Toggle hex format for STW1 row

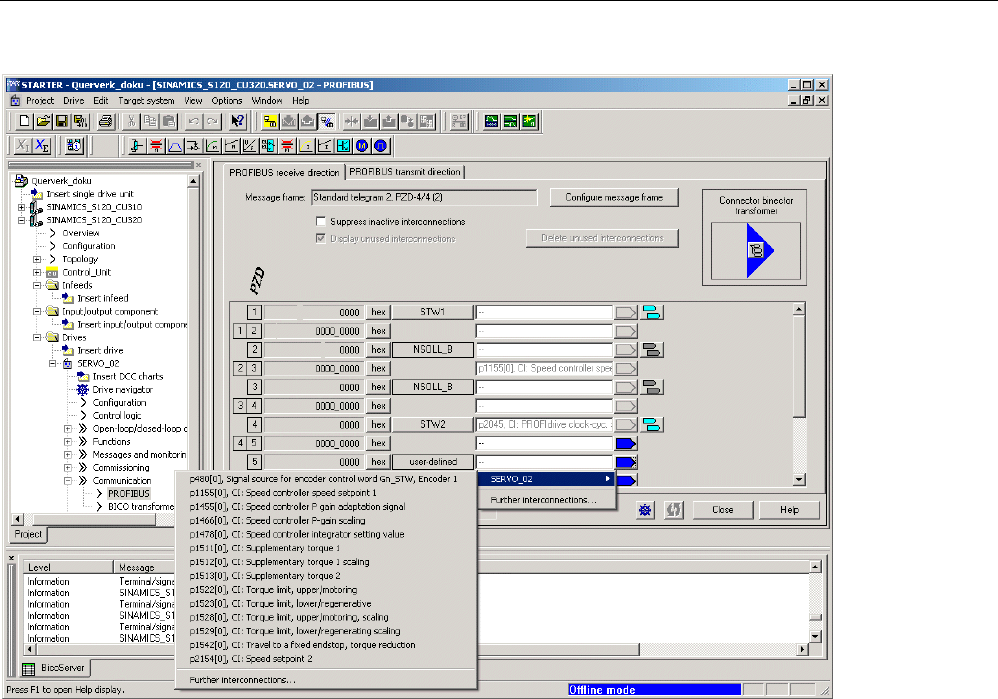pos(379,312)
